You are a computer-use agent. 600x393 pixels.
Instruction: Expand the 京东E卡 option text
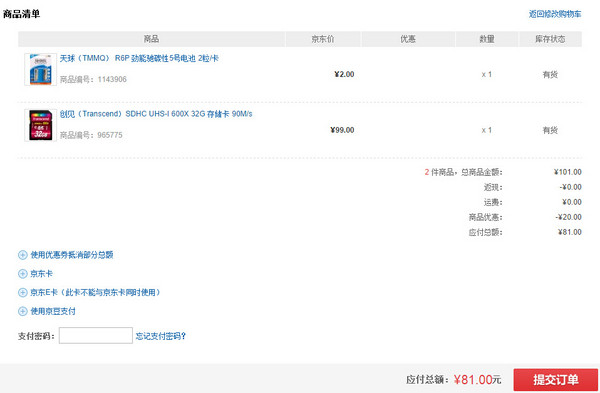click(95, 292)
